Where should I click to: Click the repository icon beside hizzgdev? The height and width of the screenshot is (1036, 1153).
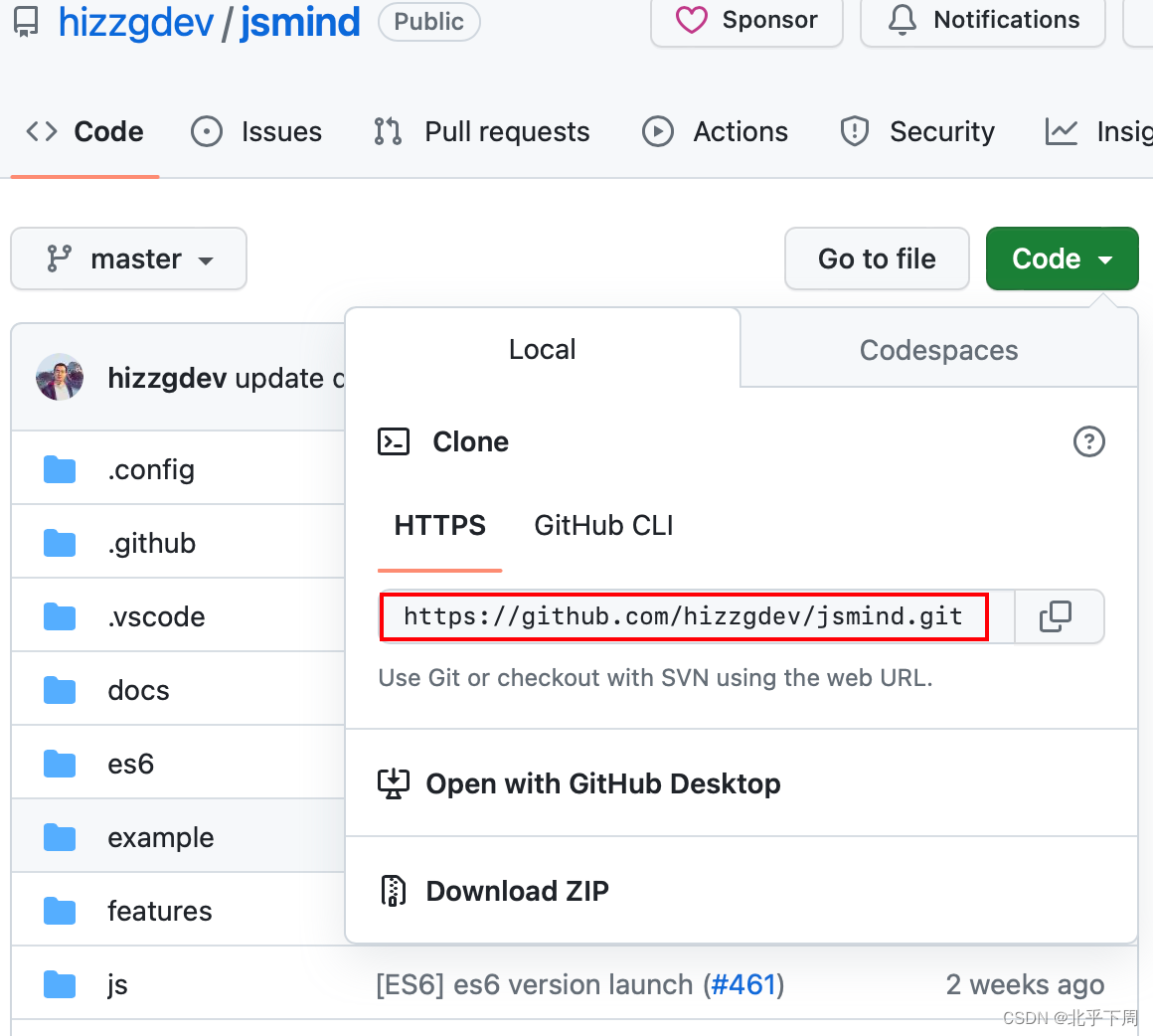click(27, 22)
